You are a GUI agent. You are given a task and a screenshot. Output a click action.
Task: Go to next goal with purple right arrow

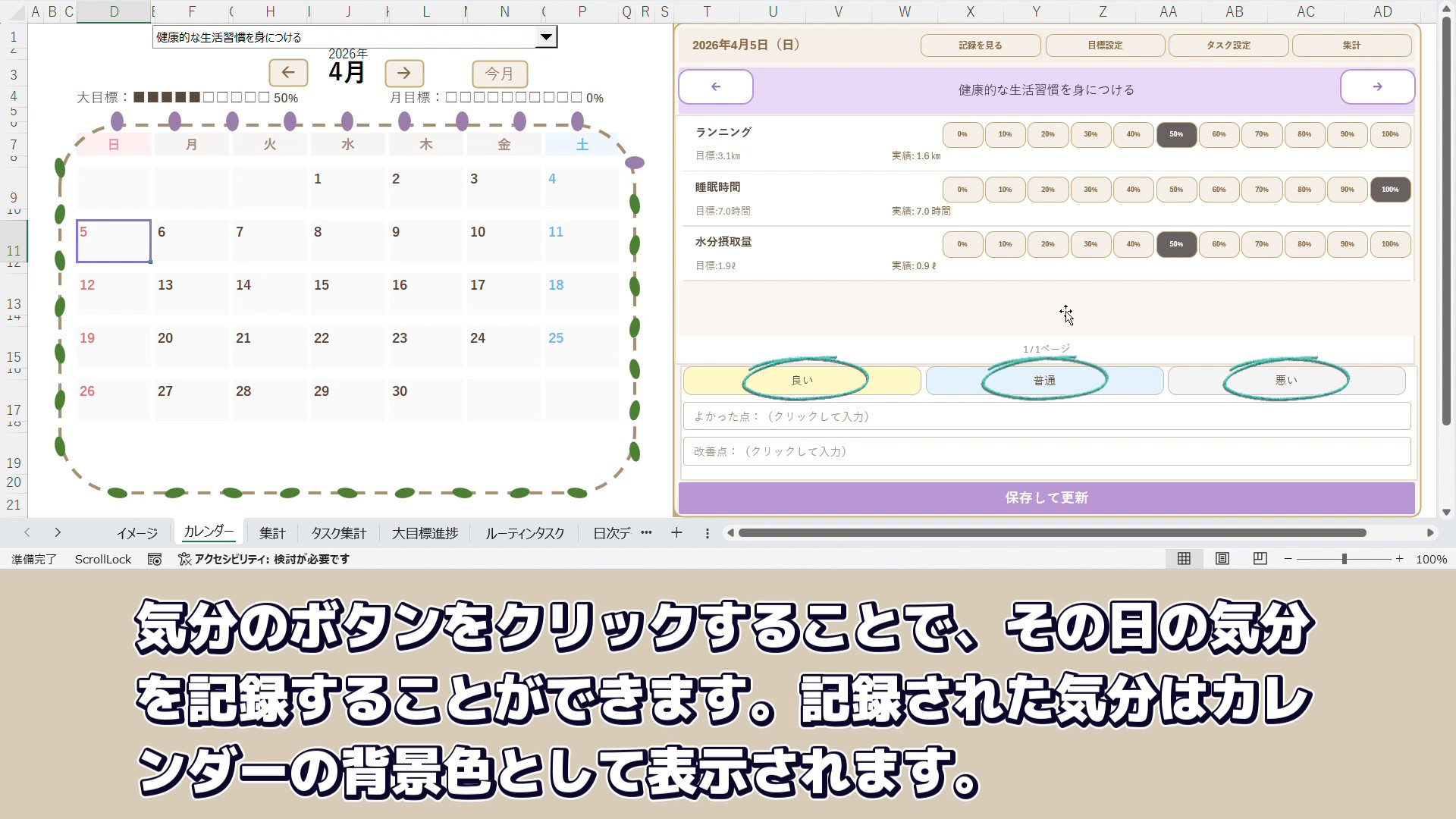coord(1377,87)
